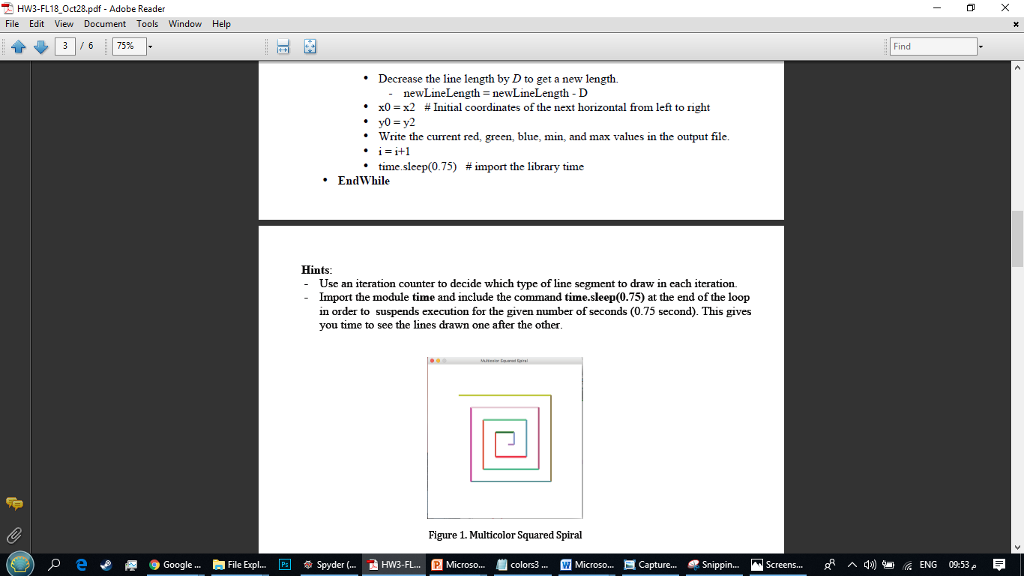The image size is (1024, 576).
Task: Go to the next page with the down arrow
Action: pyautogui.click(x=40, y=46)
